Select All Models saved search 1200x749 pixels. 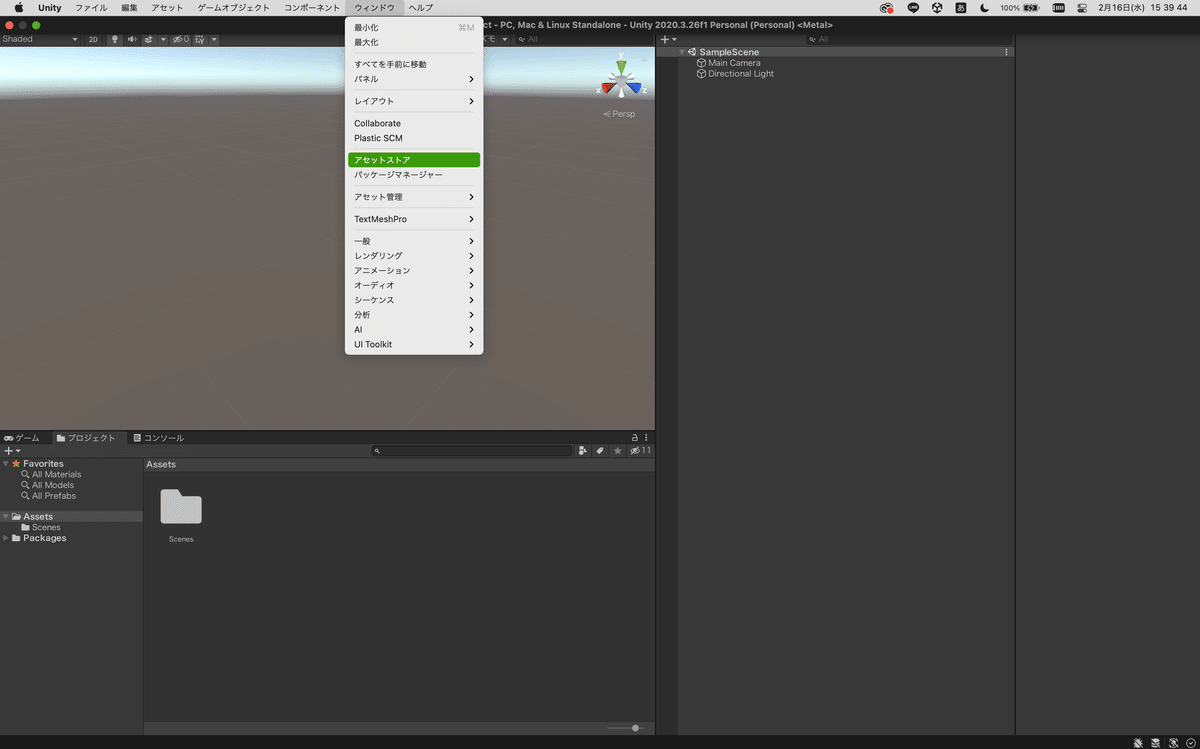tap(53, 485)
